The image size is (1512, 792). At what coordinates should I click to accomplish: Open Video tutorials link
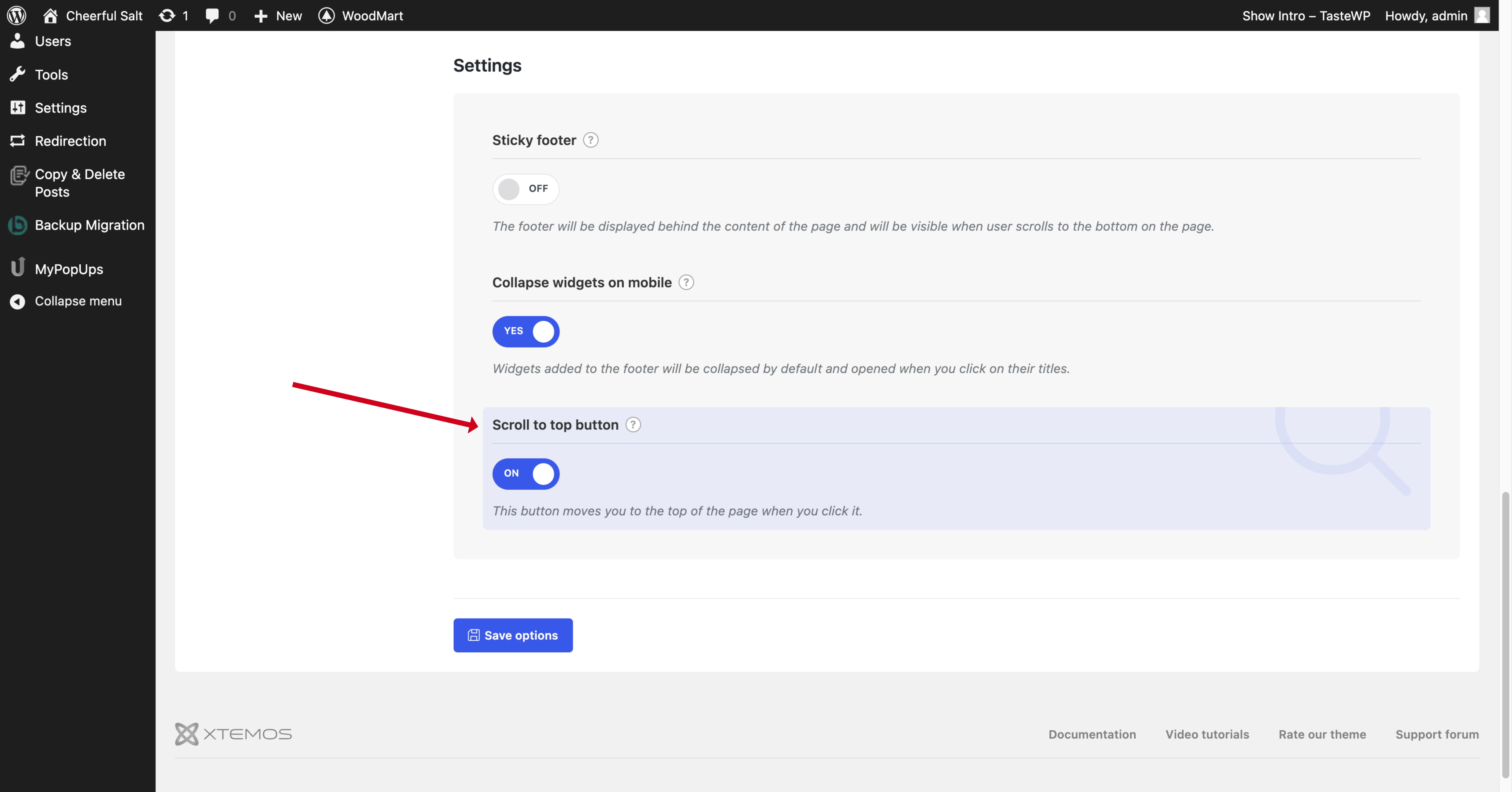tap(1207, 735)
